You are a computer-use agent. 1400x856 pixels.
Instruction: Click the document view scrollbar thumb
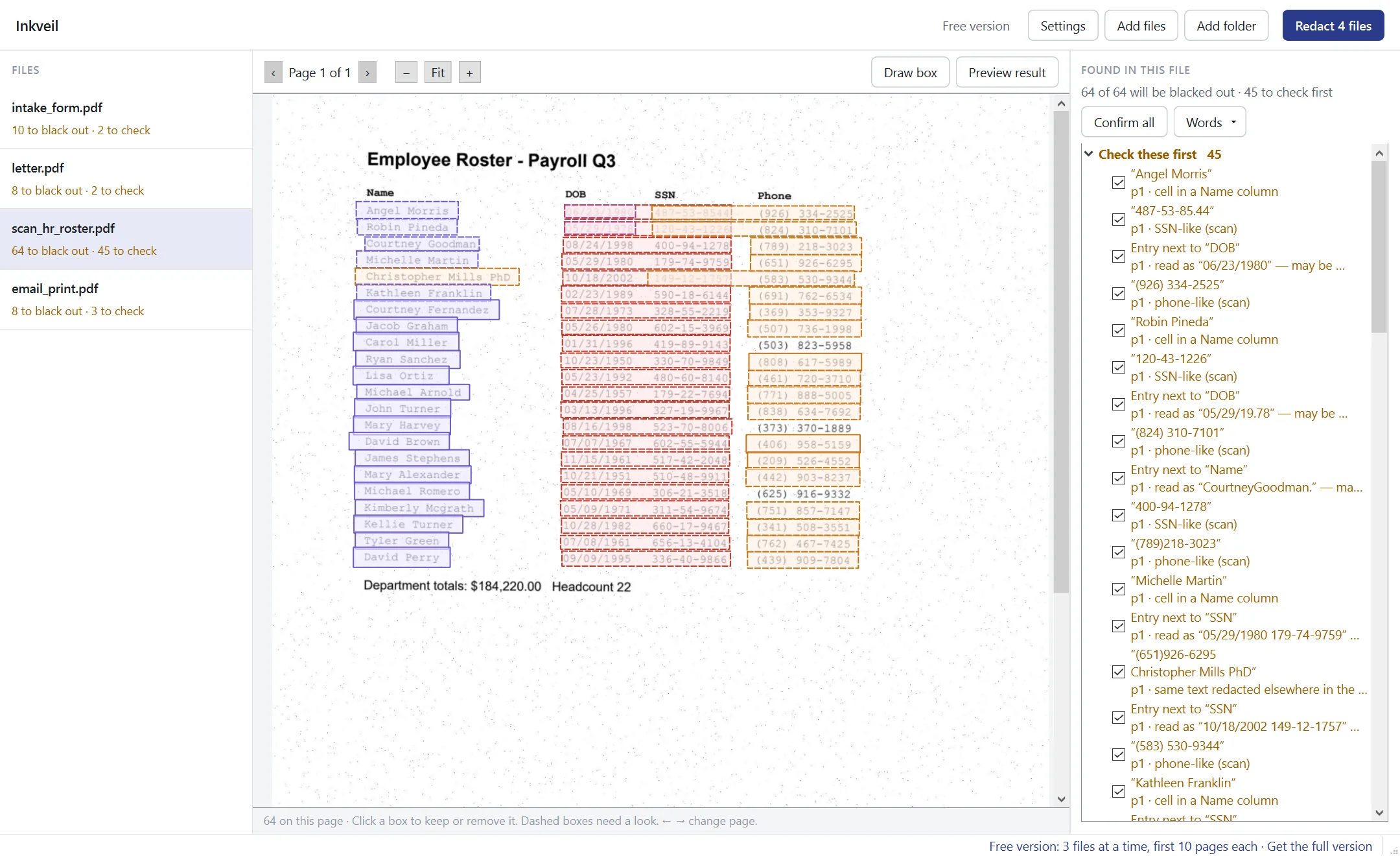pos(1061,351)
